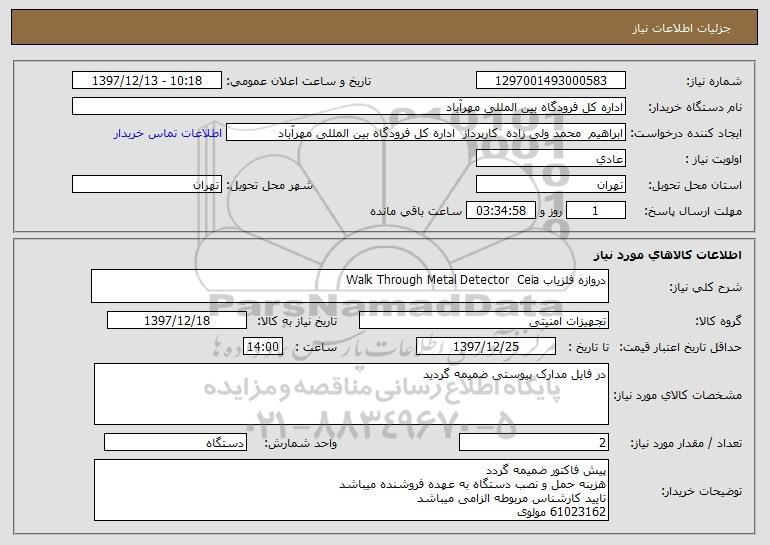Click the time field showing 14:00

pyautogui.click(x=264, y=347)
